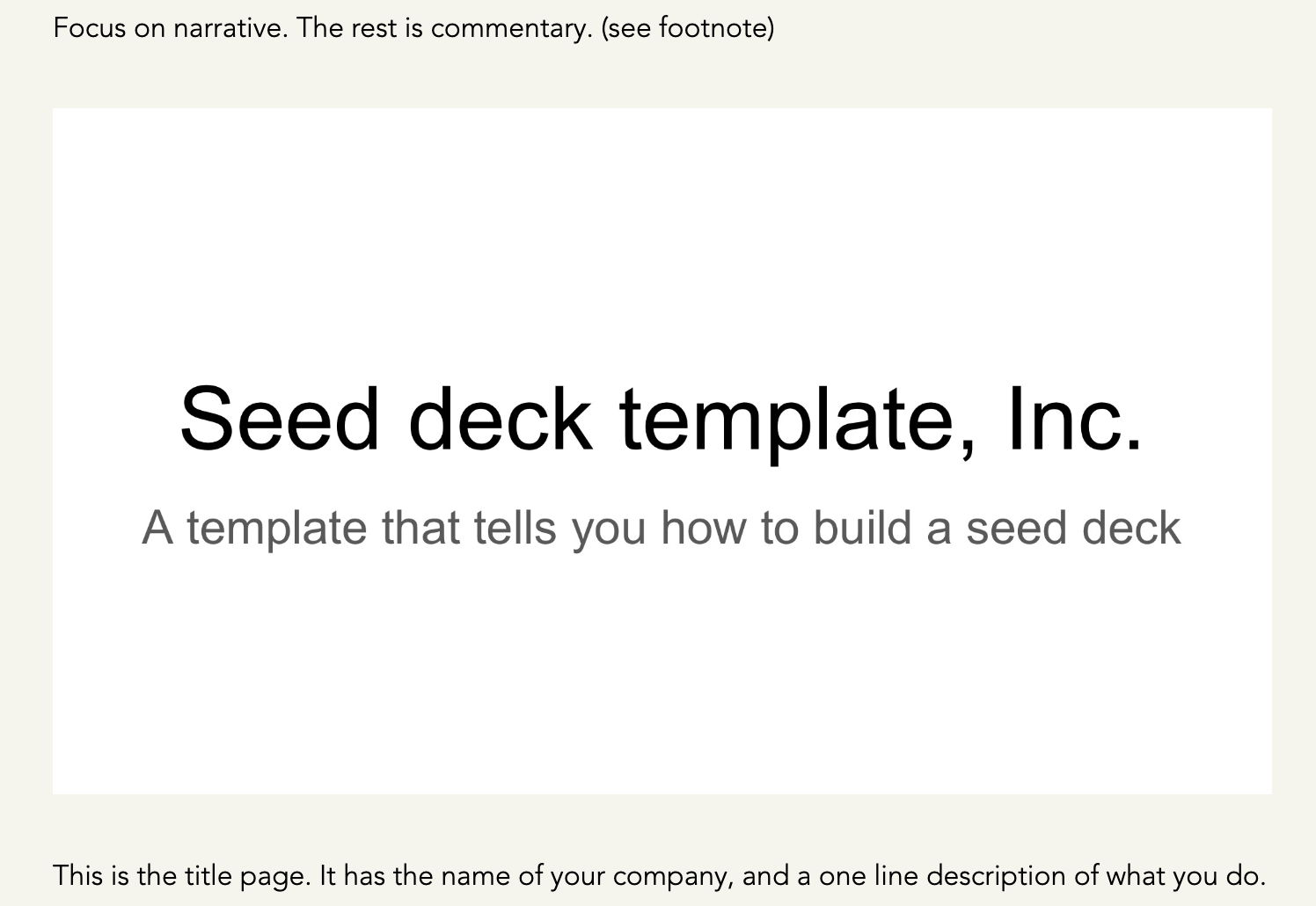This screenshot has height=906, width=1316.
Task: Click the word "deck" in slide title
Action: coord(500,420)
